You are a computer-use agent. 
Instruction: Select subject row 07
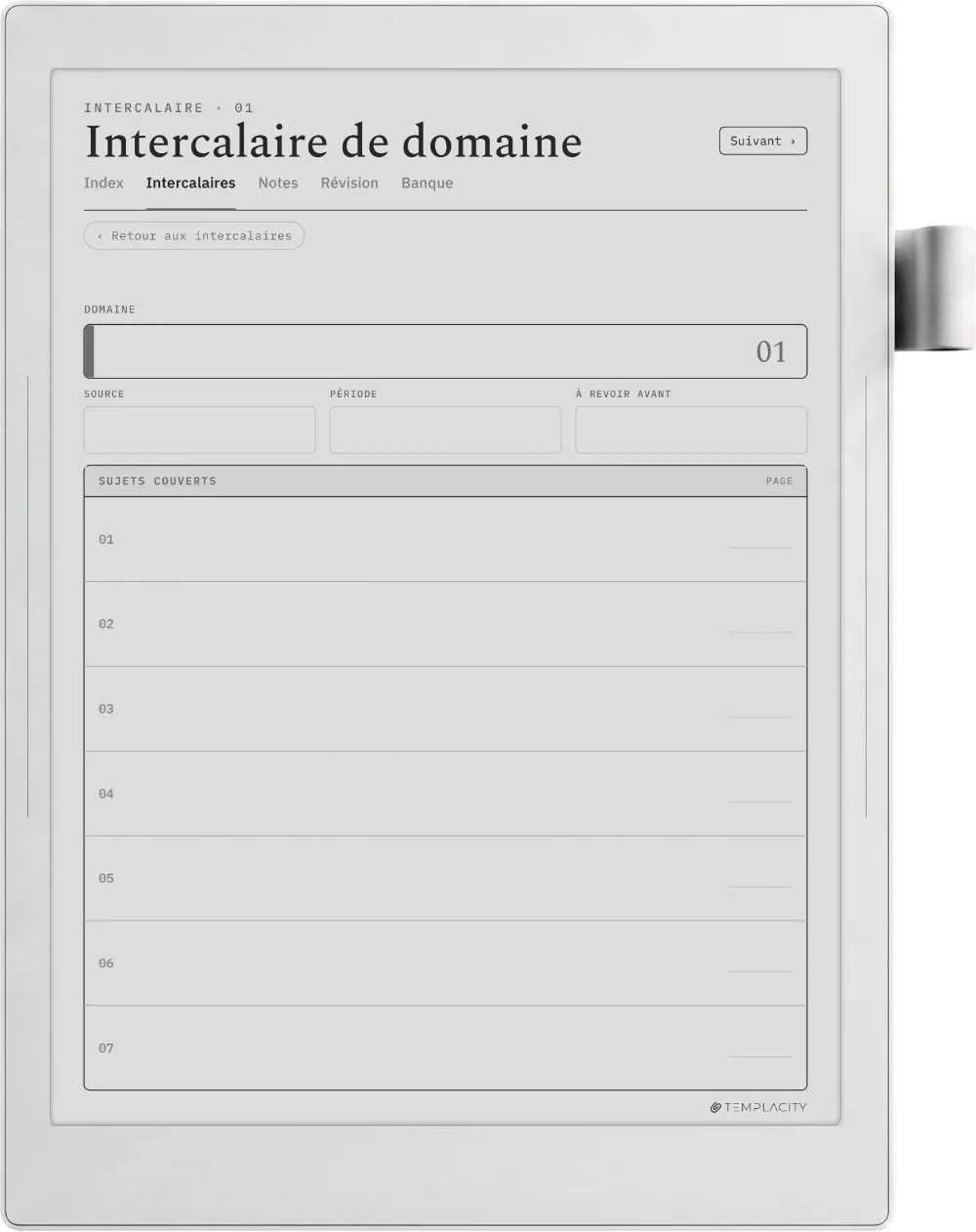click(x=445, y=1047)
